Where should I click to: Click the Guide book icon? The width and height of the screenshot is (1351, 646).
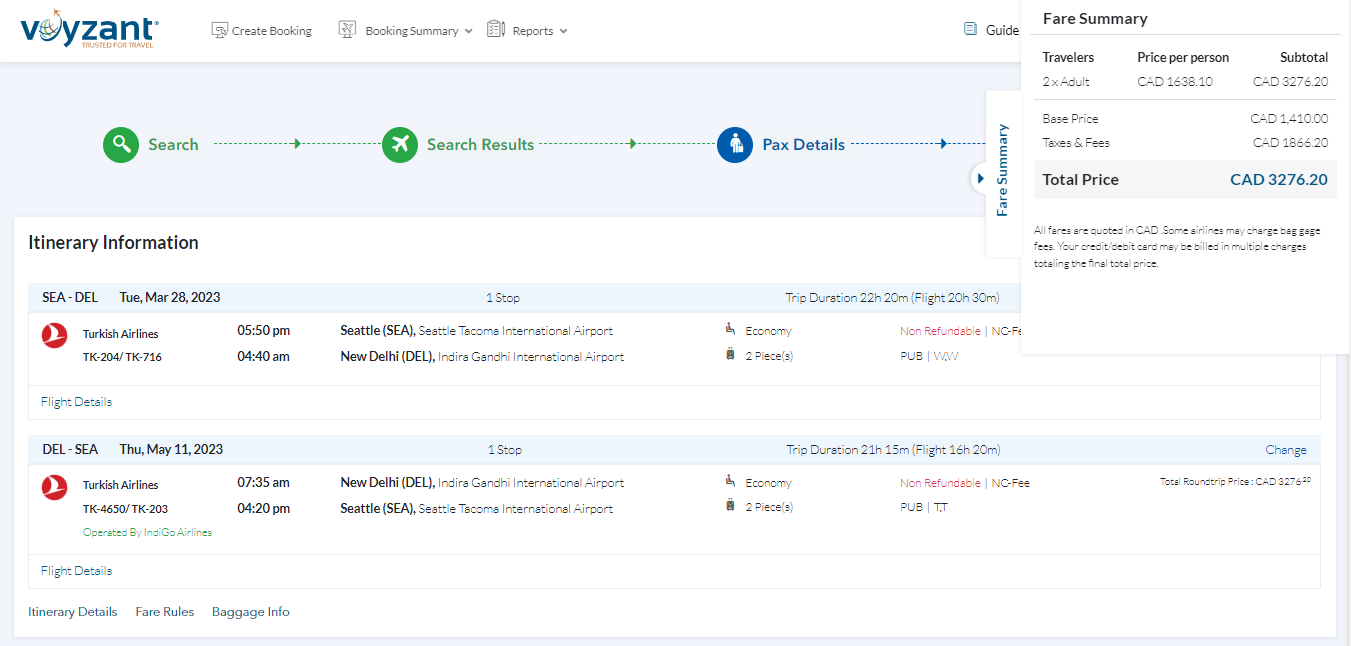[970, 30]
